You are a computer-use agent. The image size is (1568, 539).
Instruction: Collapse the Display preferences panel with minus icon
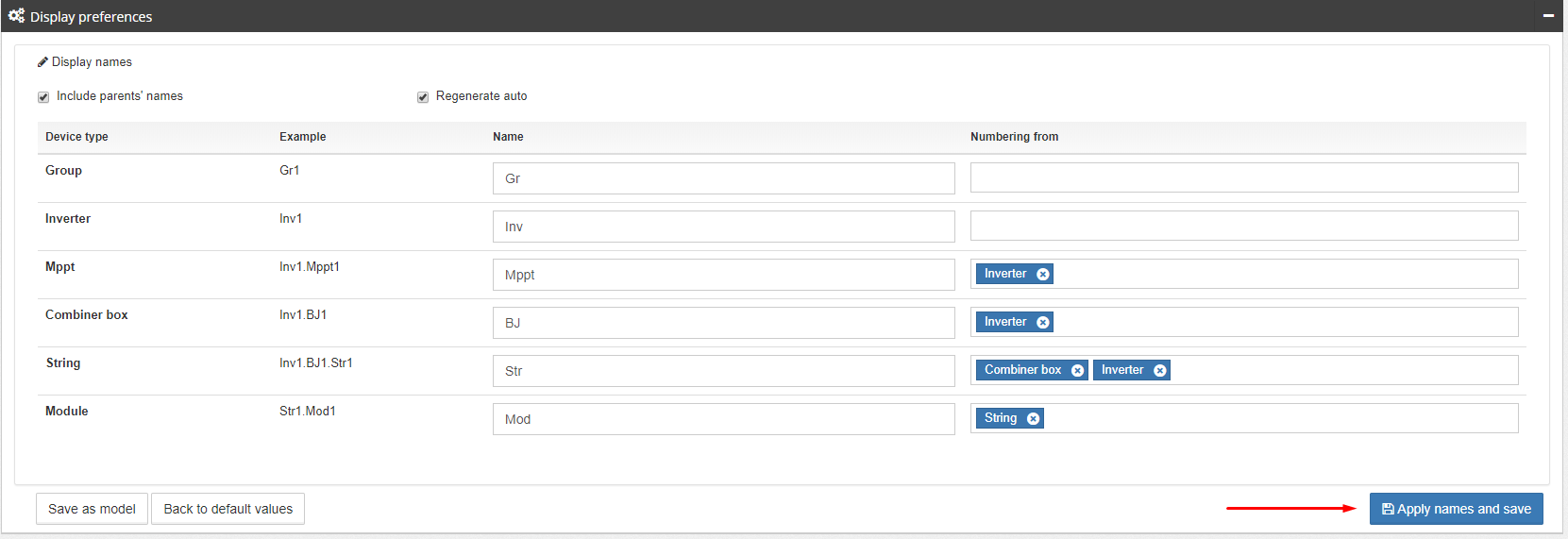pyautogui.click(x=1548, y=16)
